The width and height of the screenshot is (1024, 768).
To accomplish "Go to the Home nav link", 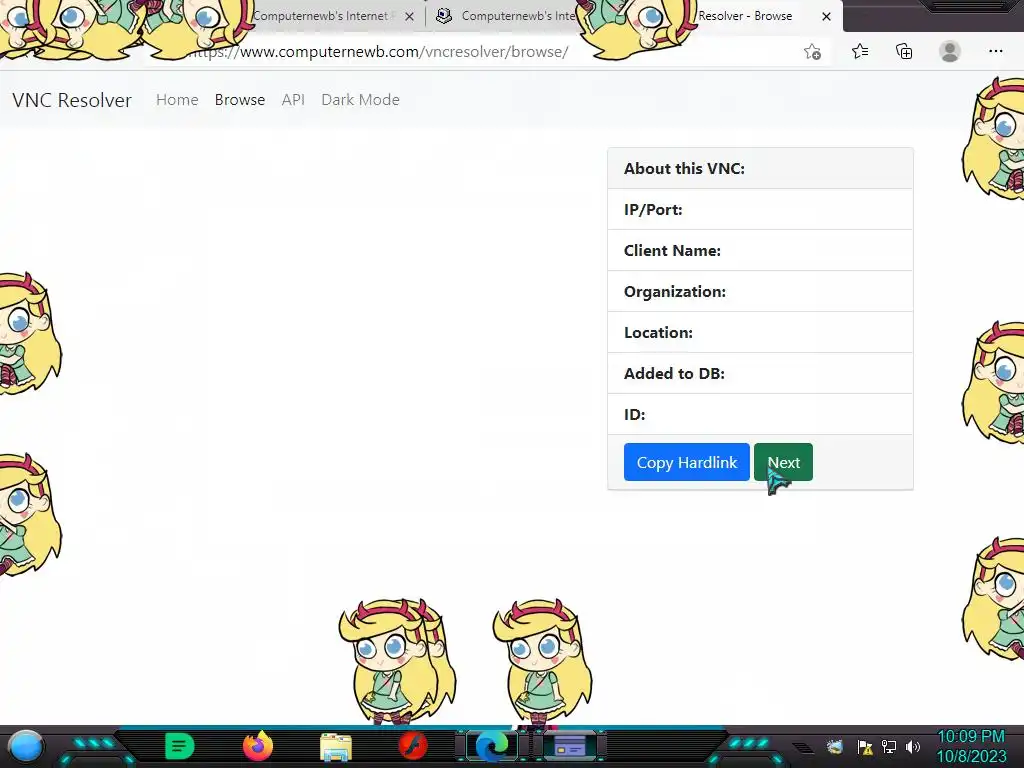I will click(177, 100).
